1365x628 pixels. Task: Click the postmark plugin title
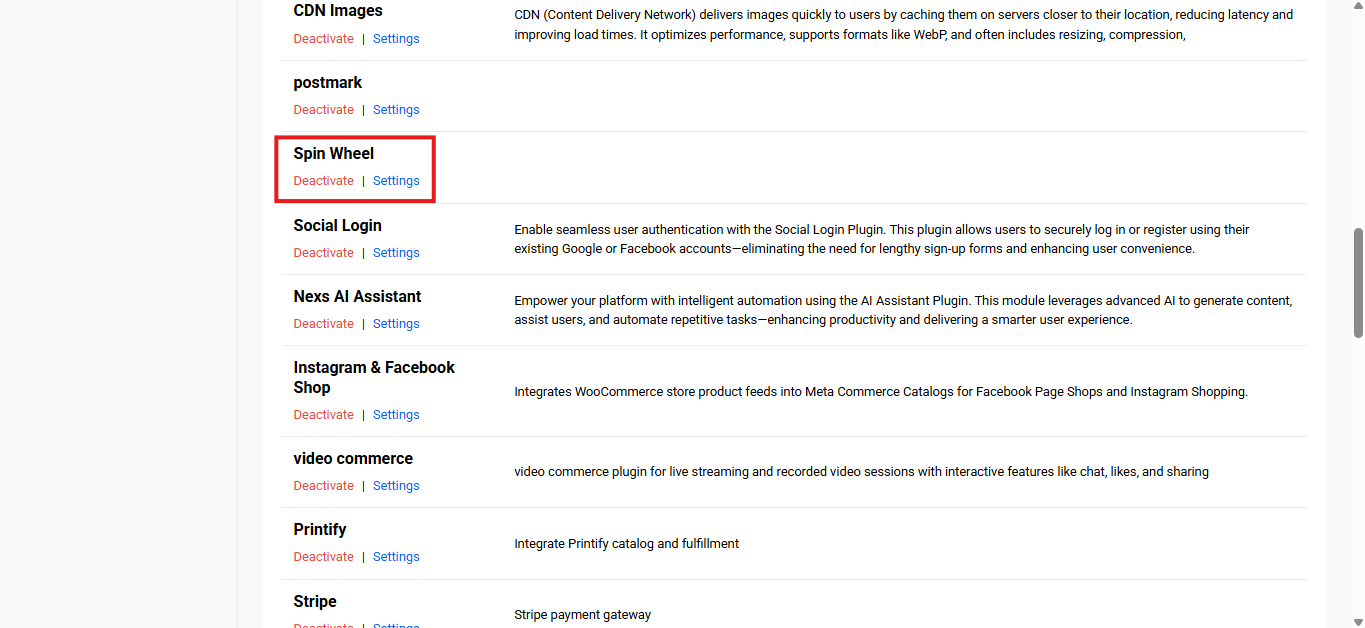coord(328,83)
